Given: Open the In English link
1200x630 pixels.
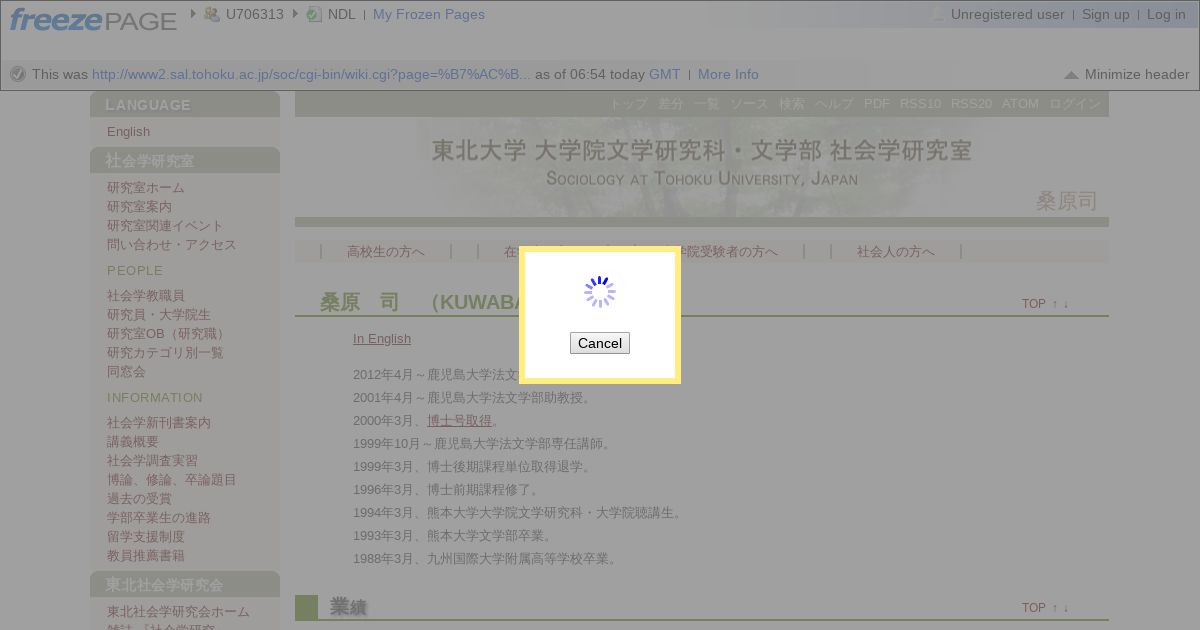Looking at the screenshot, I should point(382,339).
